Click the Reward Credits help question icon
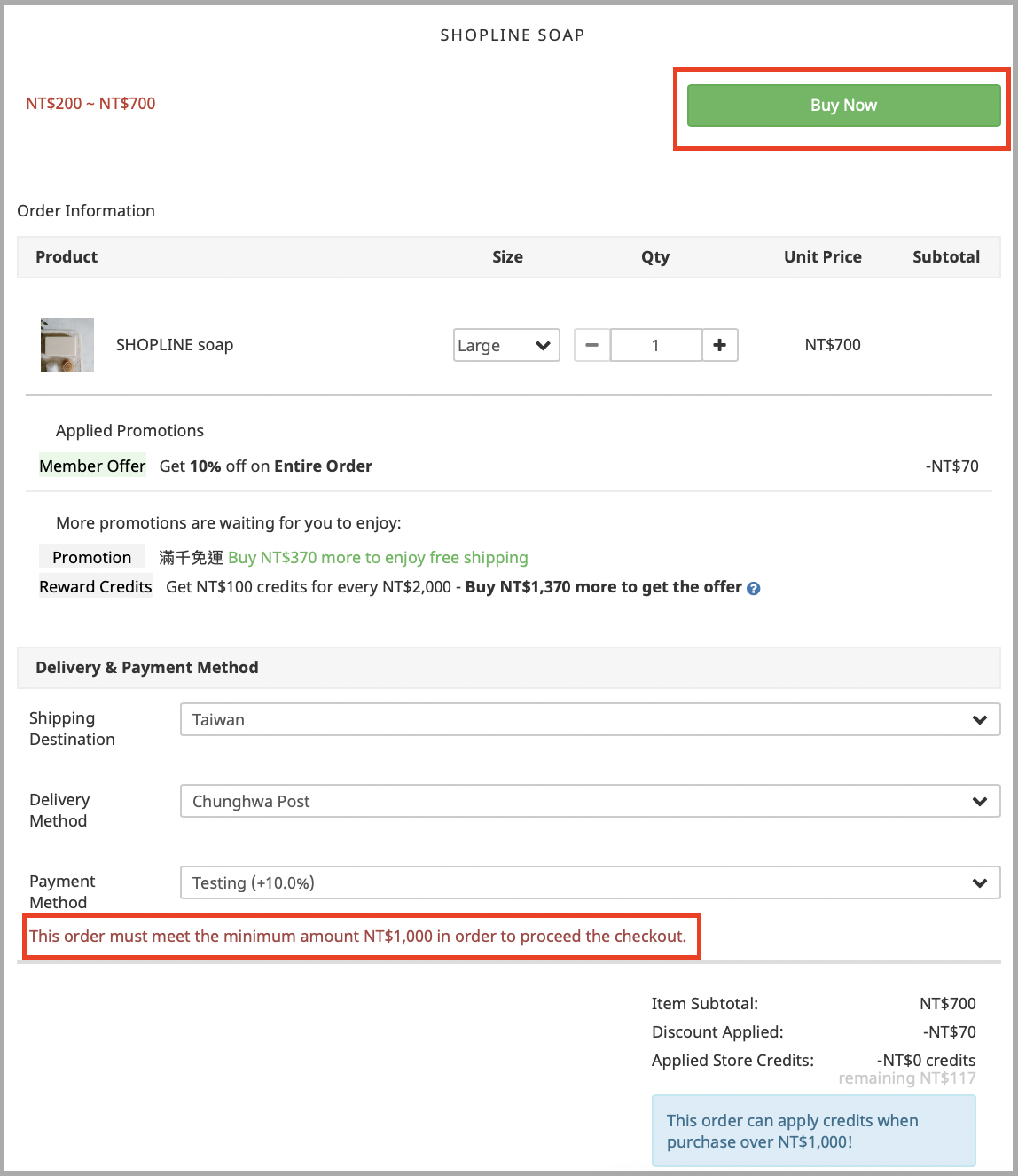Viewport: 1018px width, 1176px height. click(x=754, y=588)
